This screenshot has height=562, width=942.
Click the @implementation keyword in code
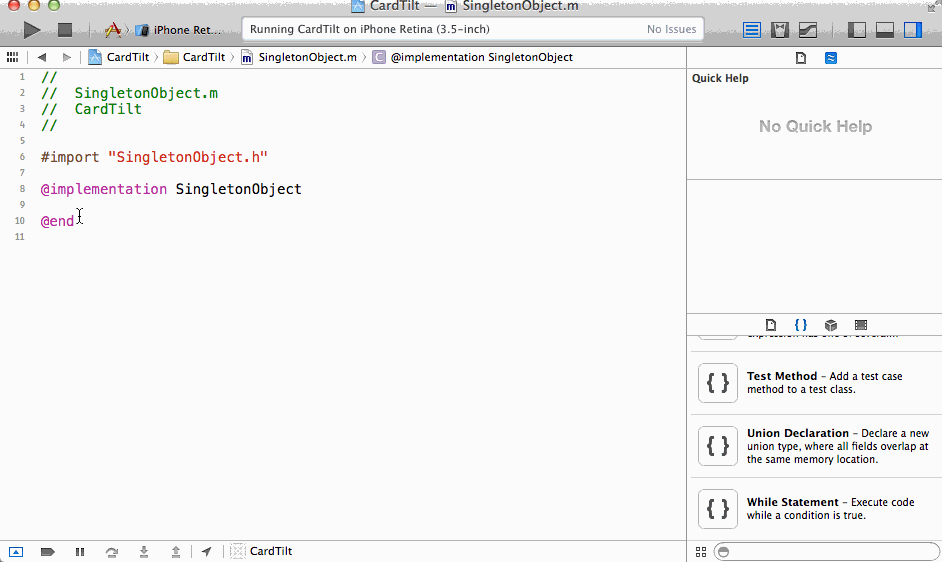tap(103, 189)
